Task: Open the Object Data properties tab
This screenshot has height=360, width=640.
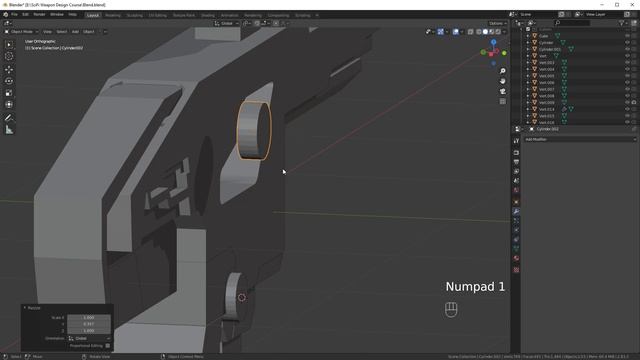Action: tap(516, 249)
